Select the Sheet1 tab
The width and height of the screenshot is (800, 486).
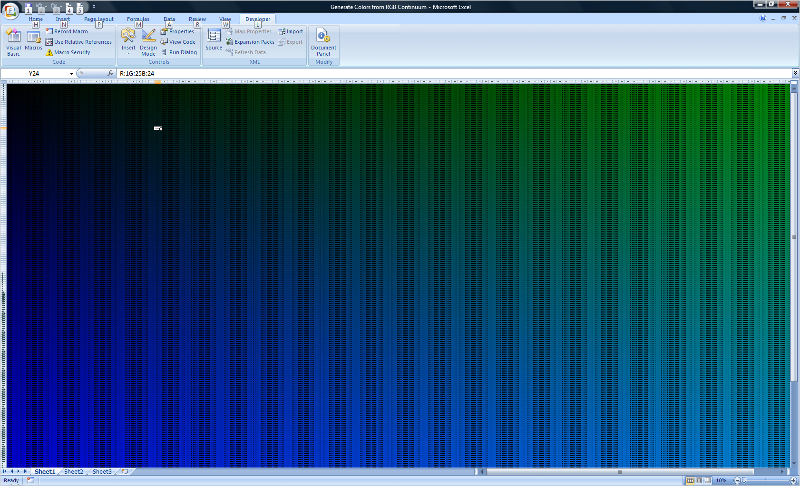pyautogui.click(x=44, y=472)
